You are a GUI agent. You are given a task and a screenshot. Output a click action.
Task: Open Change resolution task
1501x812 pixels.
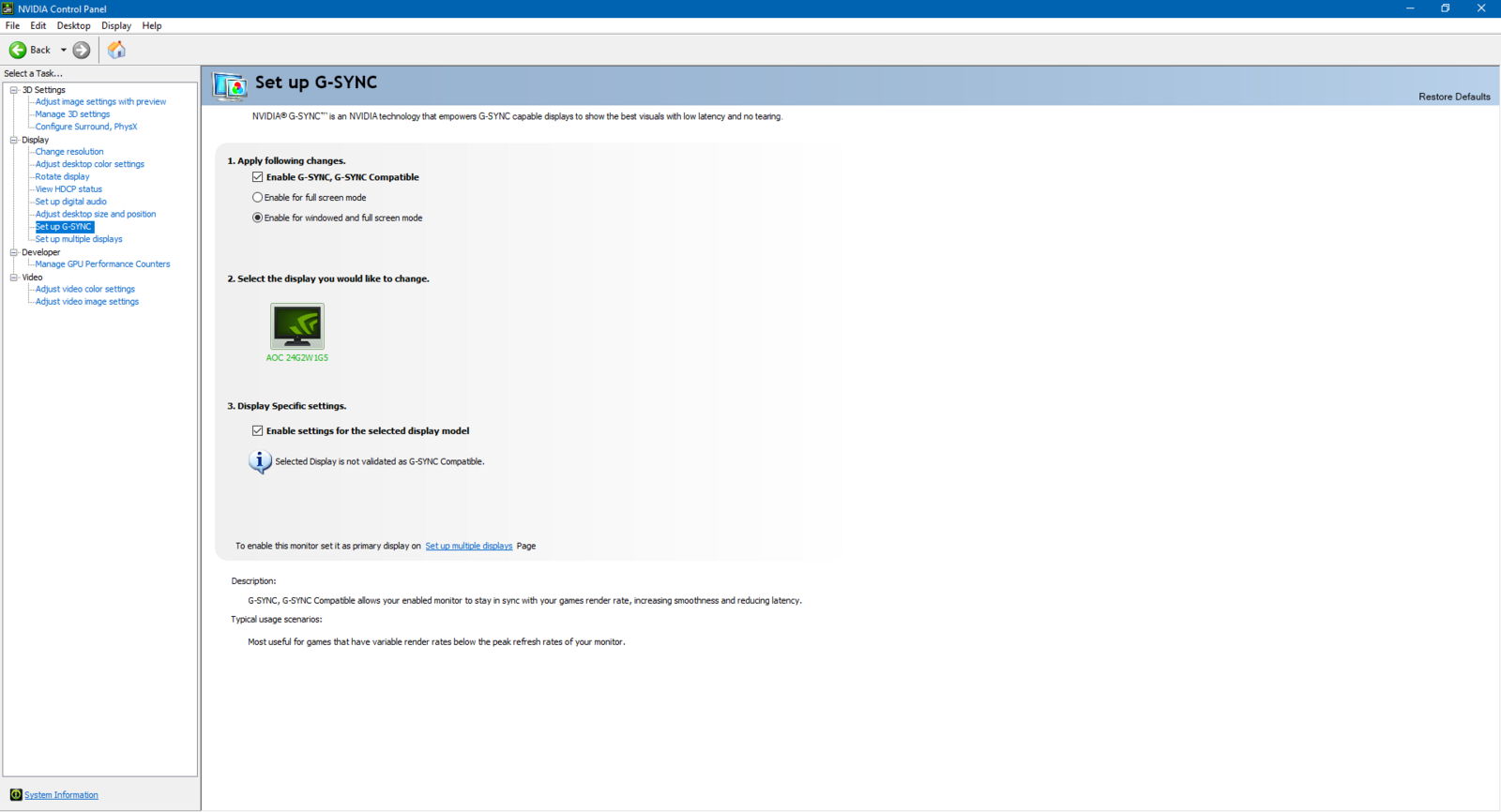coord(69,152)
